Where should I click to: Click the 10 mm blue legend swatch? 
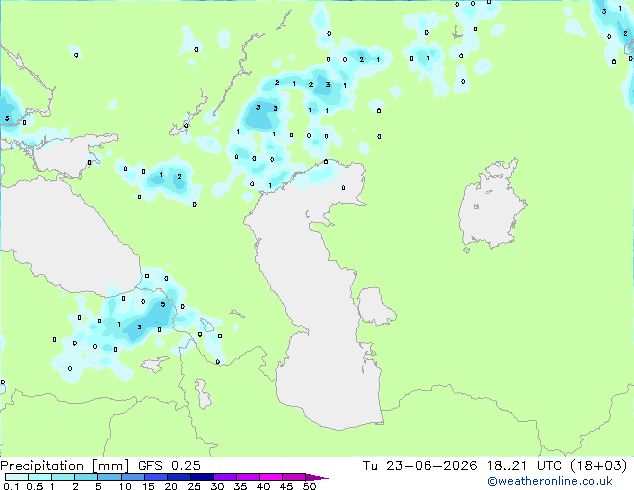point(133,477)
